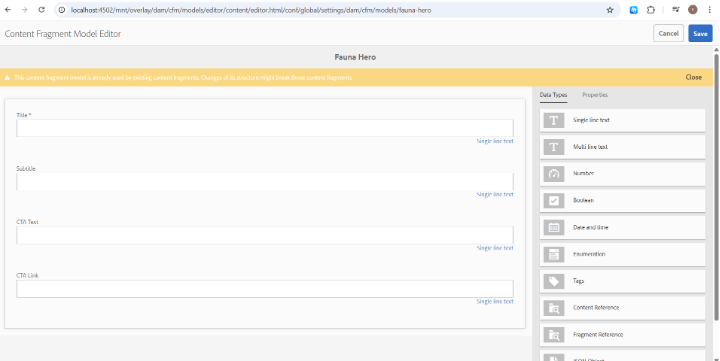Click the page vertical scrollbar
Image resolution: width=720 pixels, height=361 pixels.
click(x=716, y=186)
